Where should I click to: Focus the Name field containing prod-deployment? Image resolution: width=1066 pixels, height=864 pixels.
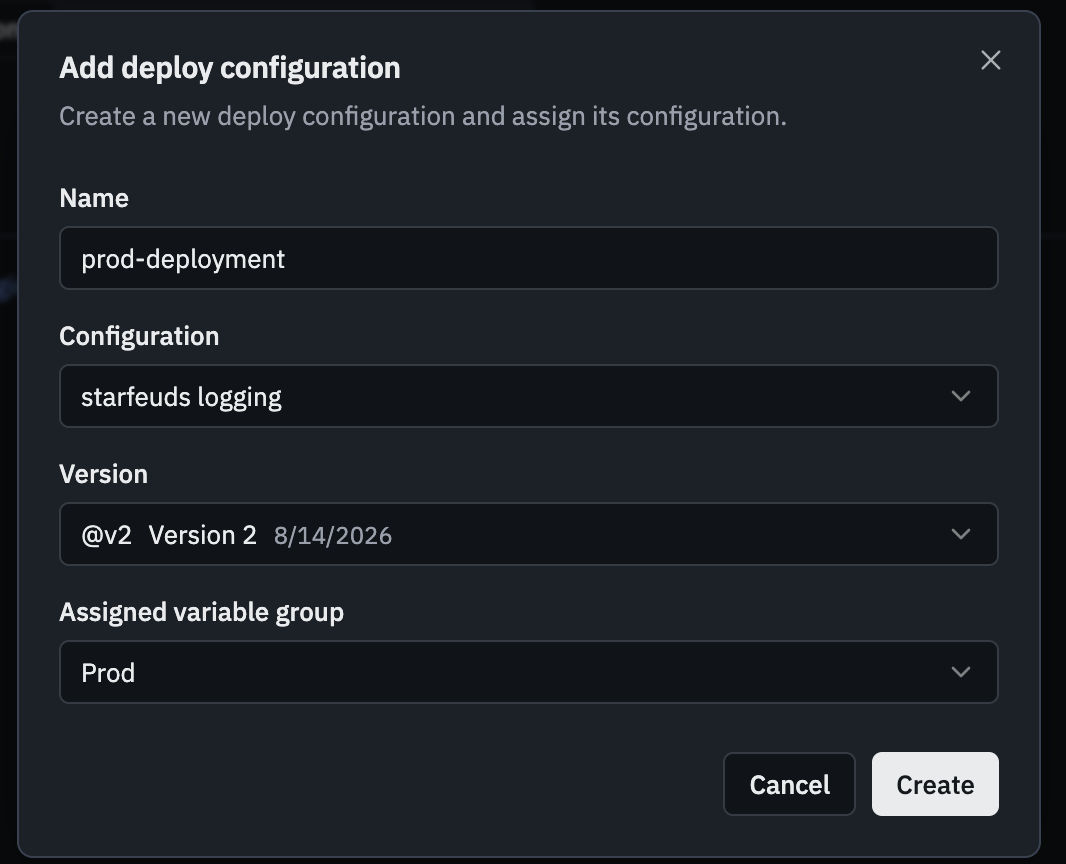[529, 258]
